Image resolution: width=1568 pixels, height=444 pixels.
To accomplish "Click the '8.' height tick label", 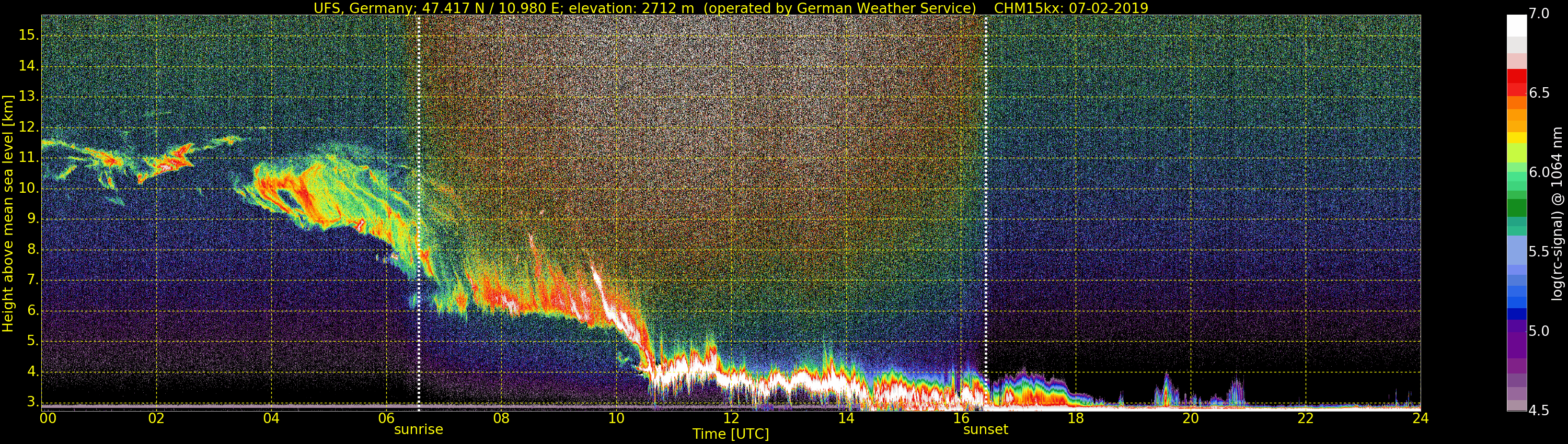I will (32, 249).
